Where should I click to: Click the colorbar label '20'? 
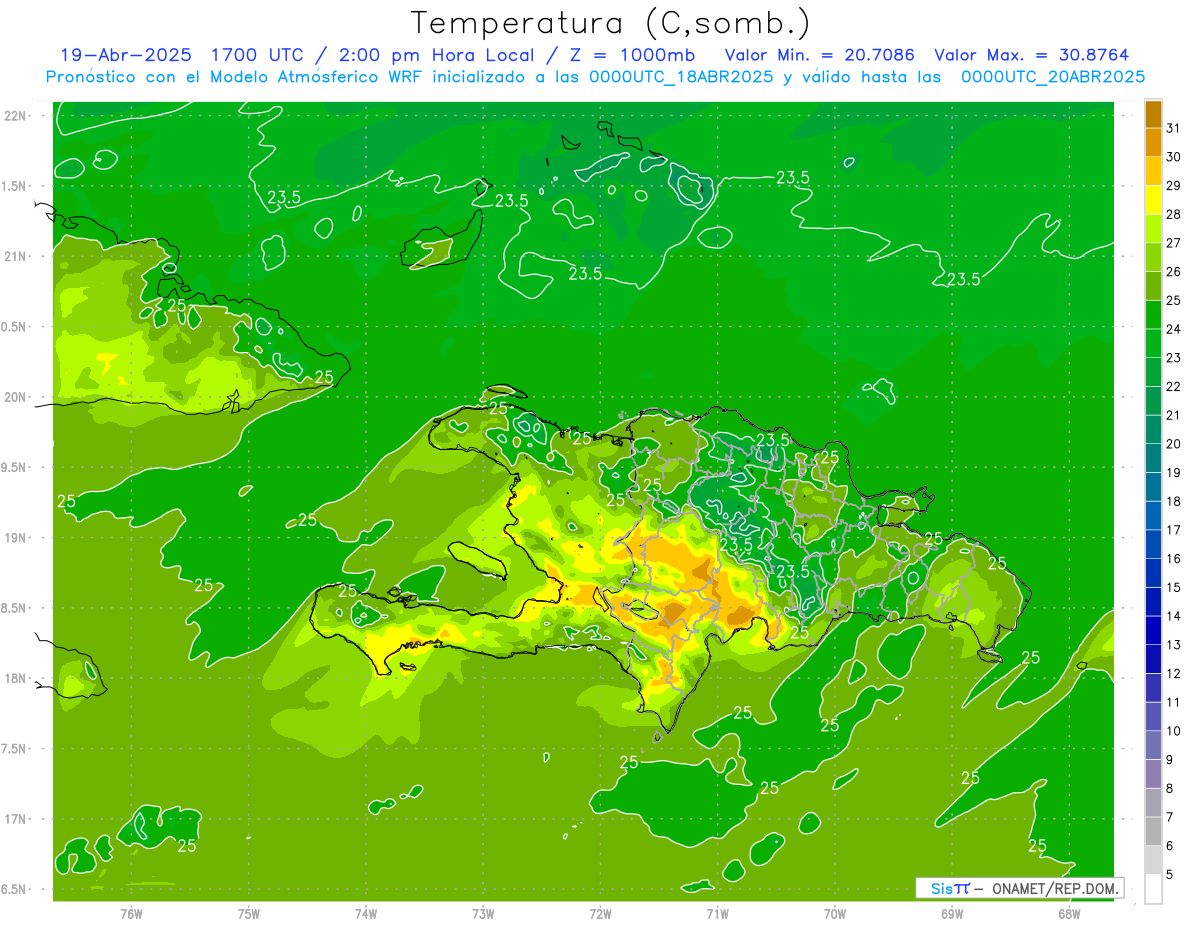click(x=1174, y=444)
